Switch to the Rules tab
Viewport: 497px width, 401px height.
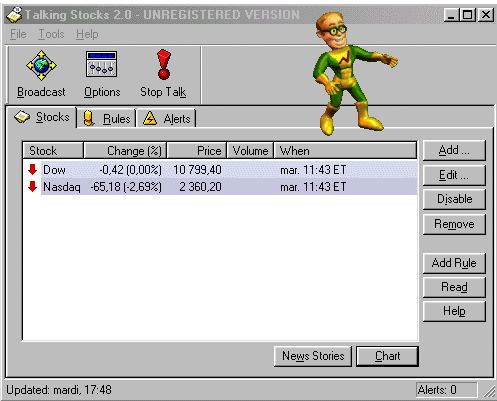pyautogui.click(x=106, y=118)
